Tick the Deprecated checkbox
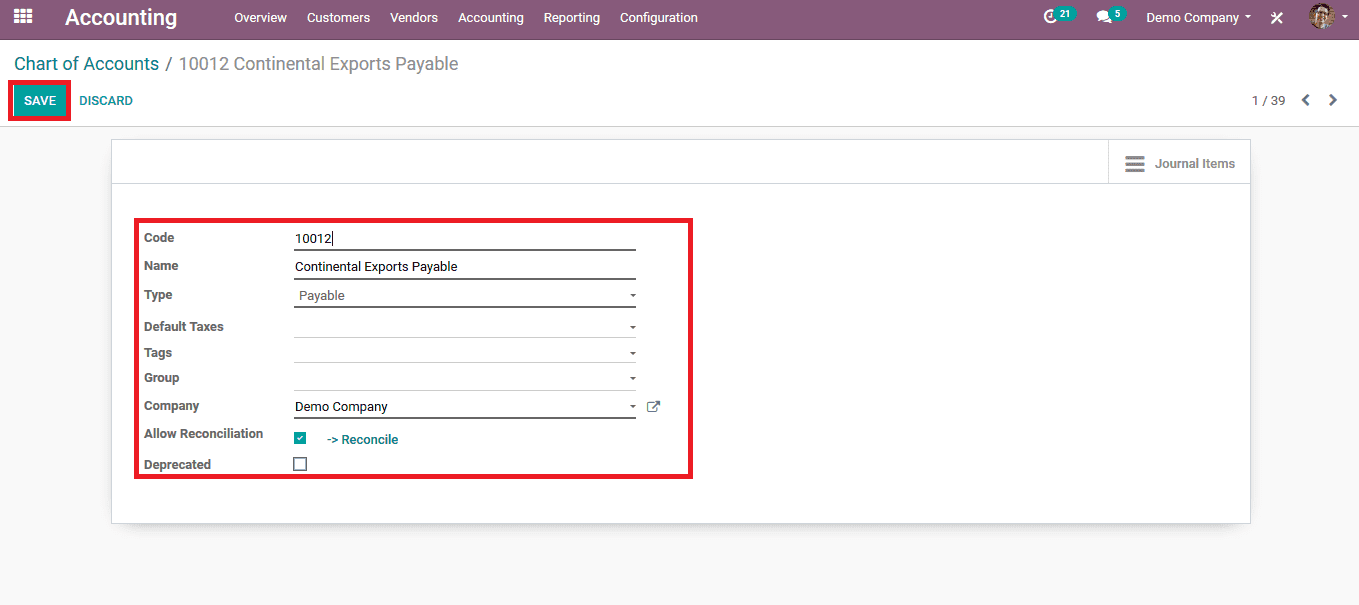This screenshot has width=1359, height=605. tap(300, 464)
